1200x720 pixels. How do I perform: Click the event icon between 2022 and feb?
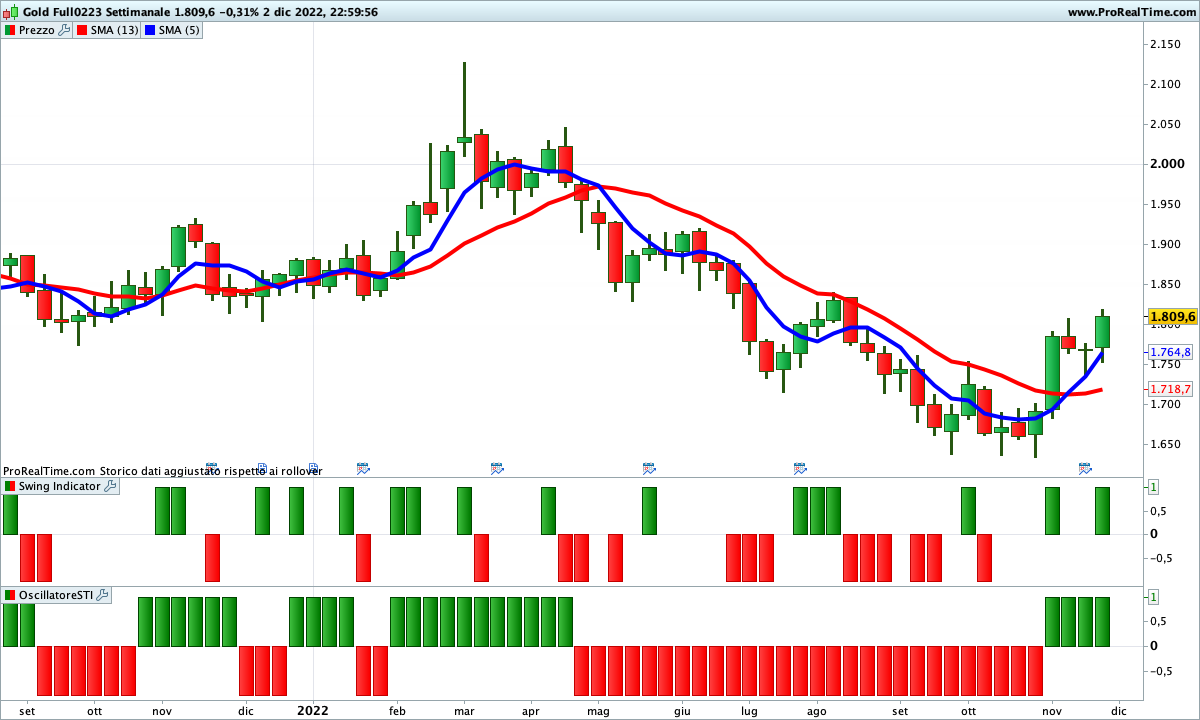pos(363,467)
